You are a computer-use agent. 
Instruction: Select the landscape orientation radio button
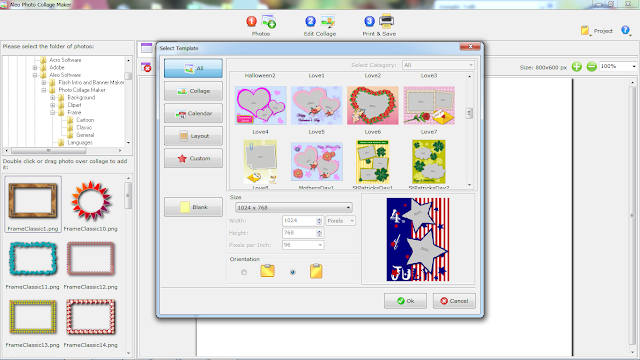[244, 272]
